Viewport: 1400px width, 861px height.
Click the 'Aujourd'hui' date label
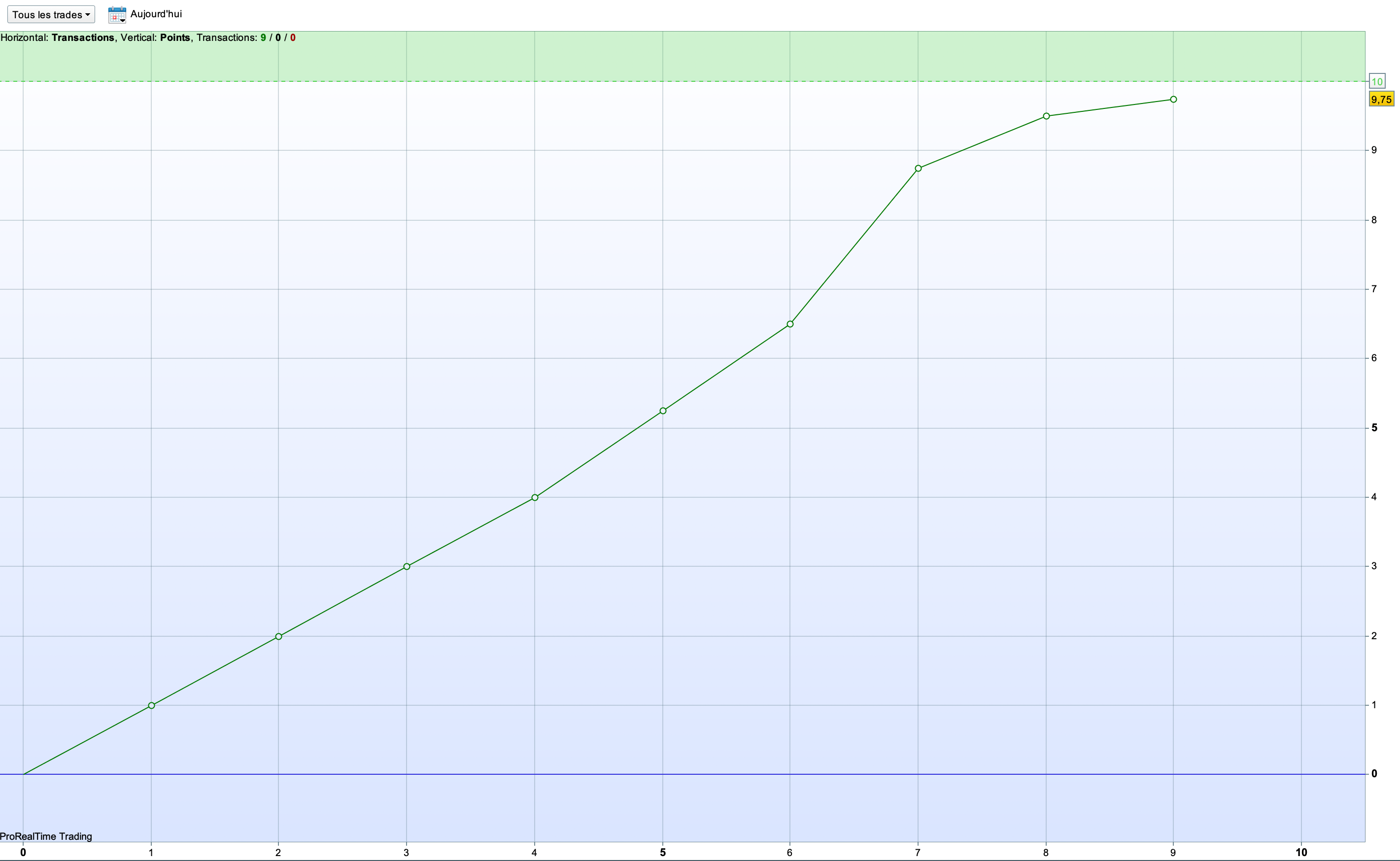coord(156,14)
